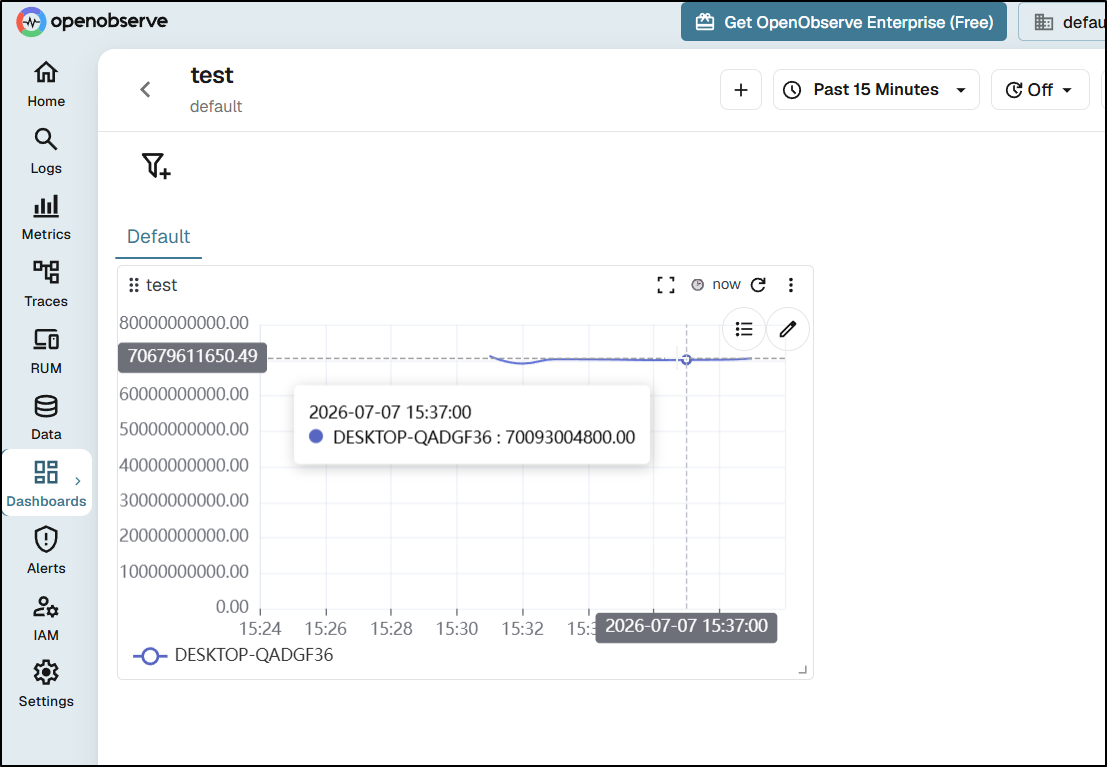The height and width of the screenshot is (767, 1107).
Task: Click tooltip value 70093004800.00
Action: 570,438
